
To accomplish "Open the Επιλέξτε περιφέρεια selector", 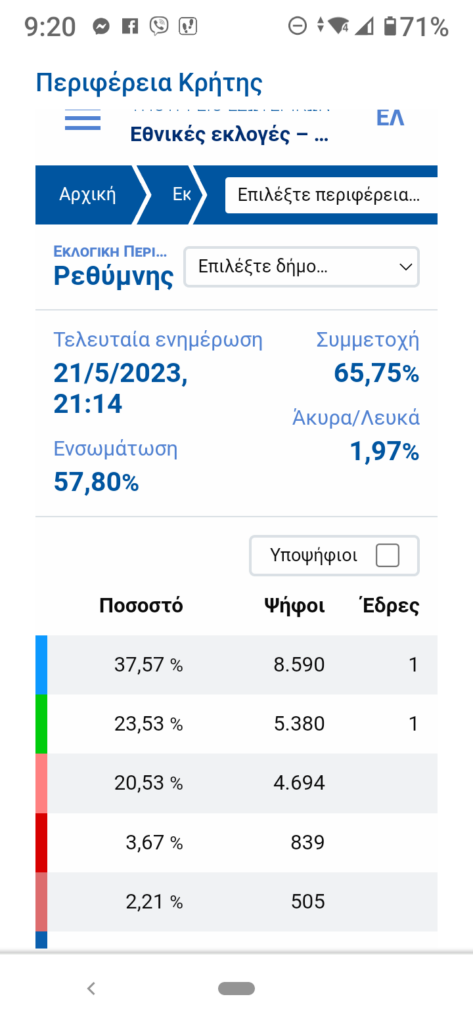I will (x=331, y=195).
